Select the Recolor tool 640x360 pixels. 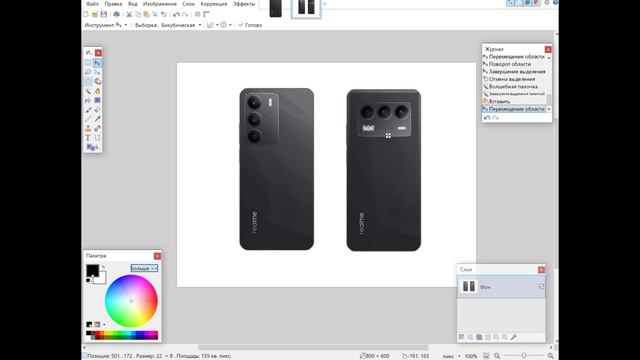97,129
